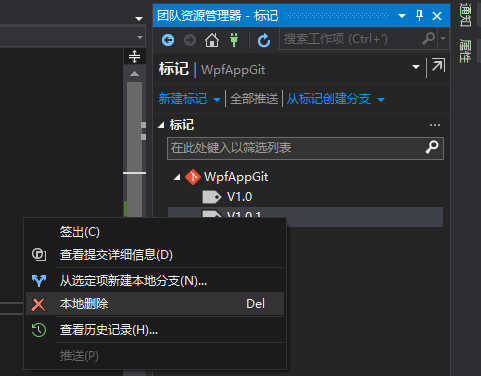This screenshot has width=481, height=376.
Task: Click the red delete X icon
Action: [39, 304]
